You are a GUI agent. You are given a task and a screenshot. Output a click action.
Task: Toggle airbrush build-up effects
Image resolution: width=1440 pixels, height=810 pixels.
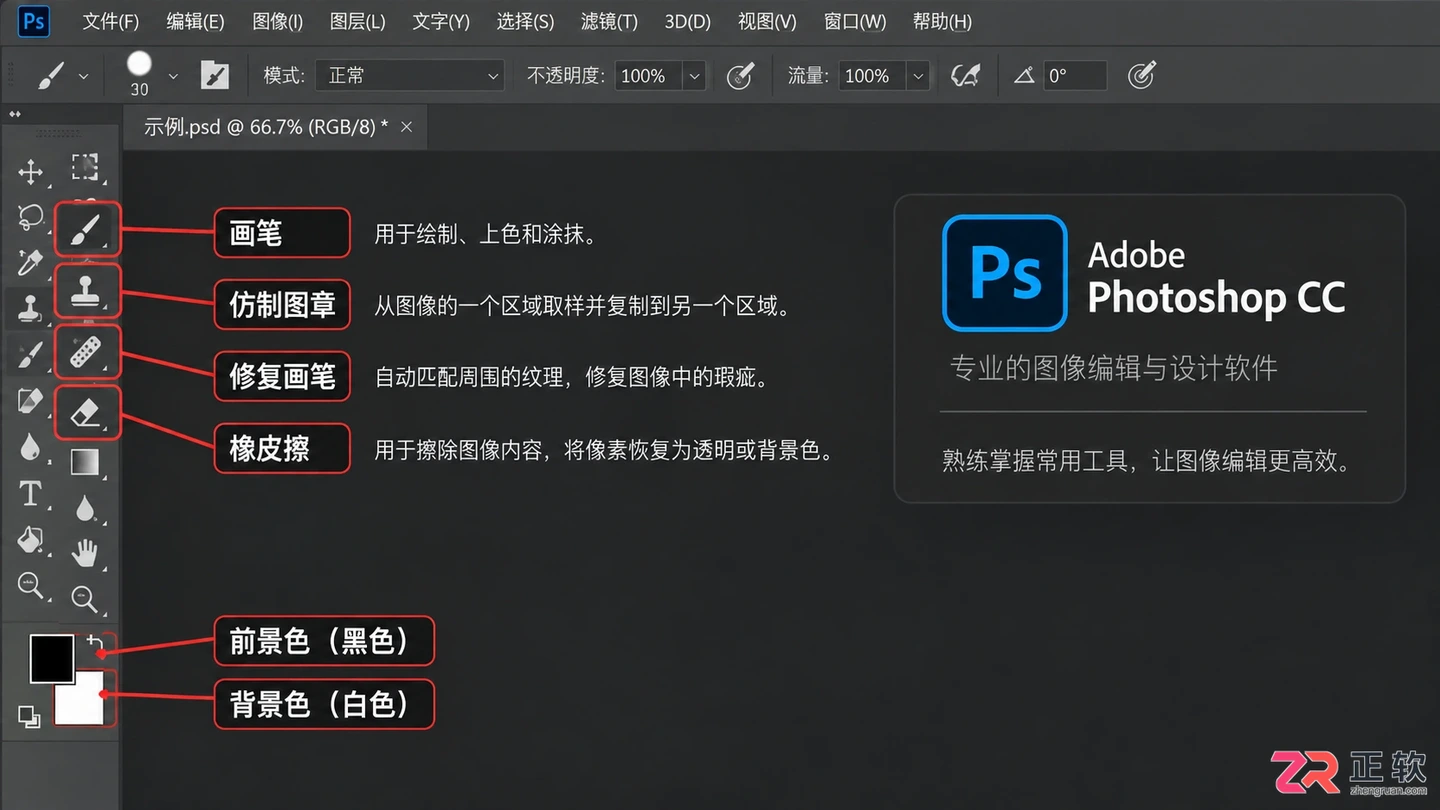tap(965, 75)
